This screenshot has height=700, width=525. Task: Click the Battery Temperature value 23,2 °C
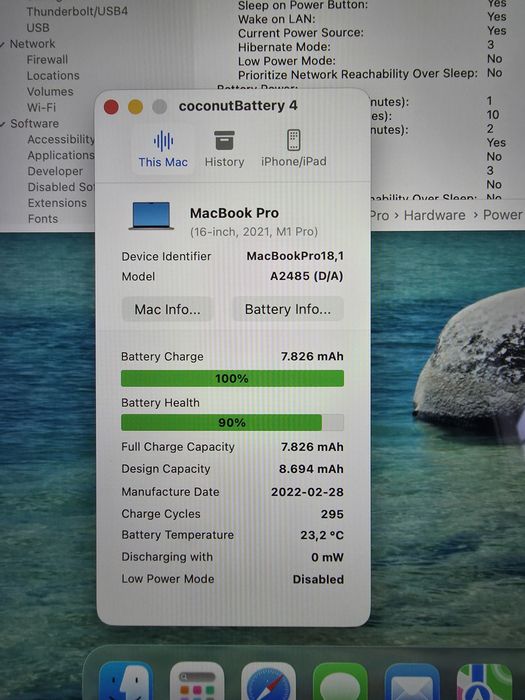[322, 535]
